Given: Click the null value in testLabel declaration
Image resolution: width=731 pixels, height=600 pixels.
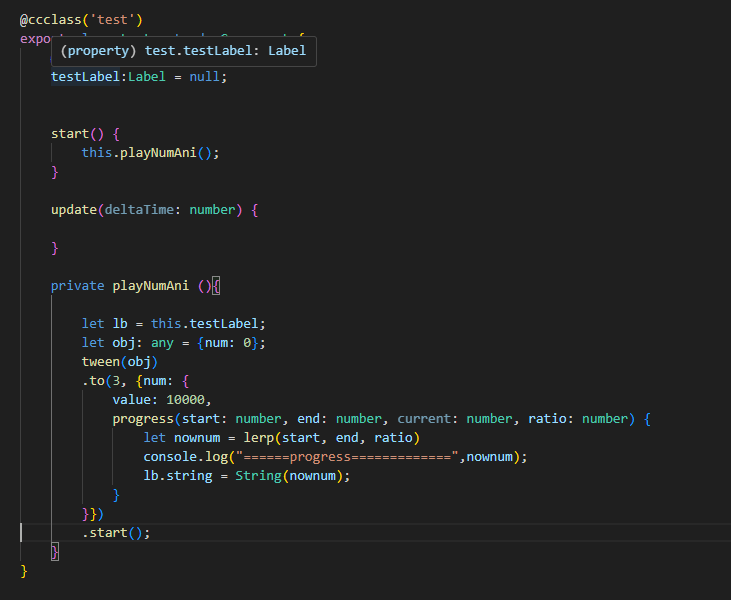Looking at the screenshot, I should point(204,76).
